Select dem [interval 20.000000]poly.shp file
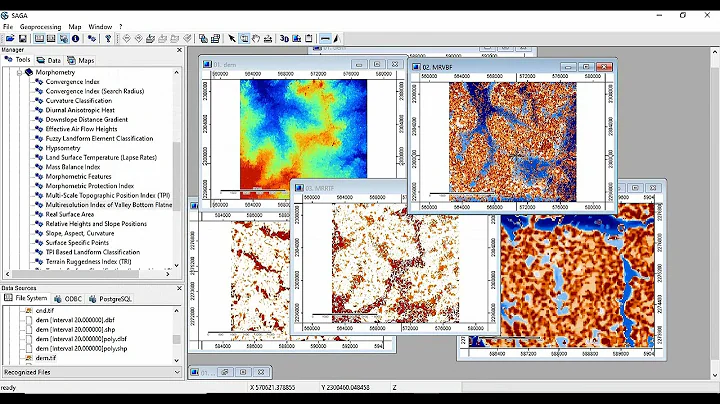Image resolution: width=720 pixels, height=404 pixels. click(x=81, y=348)
